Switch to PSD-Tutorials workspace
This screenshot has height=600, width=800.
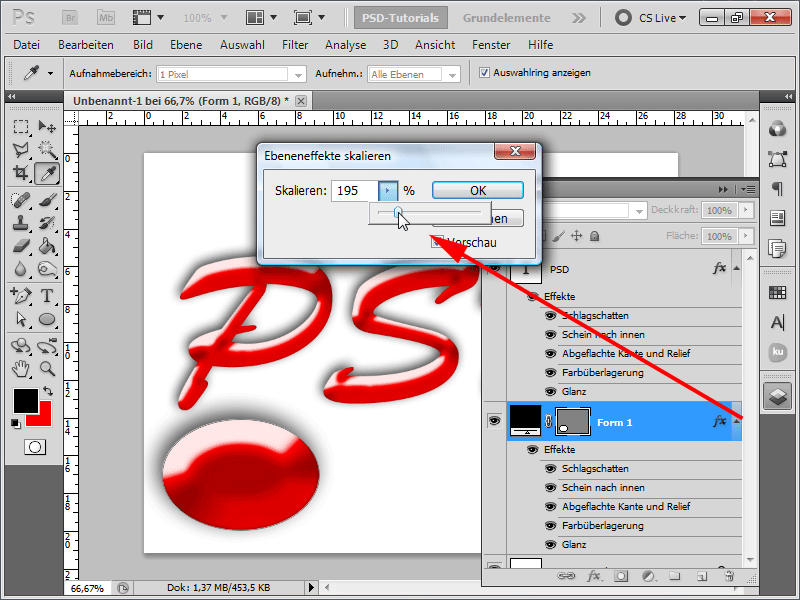tap(401, 18)
